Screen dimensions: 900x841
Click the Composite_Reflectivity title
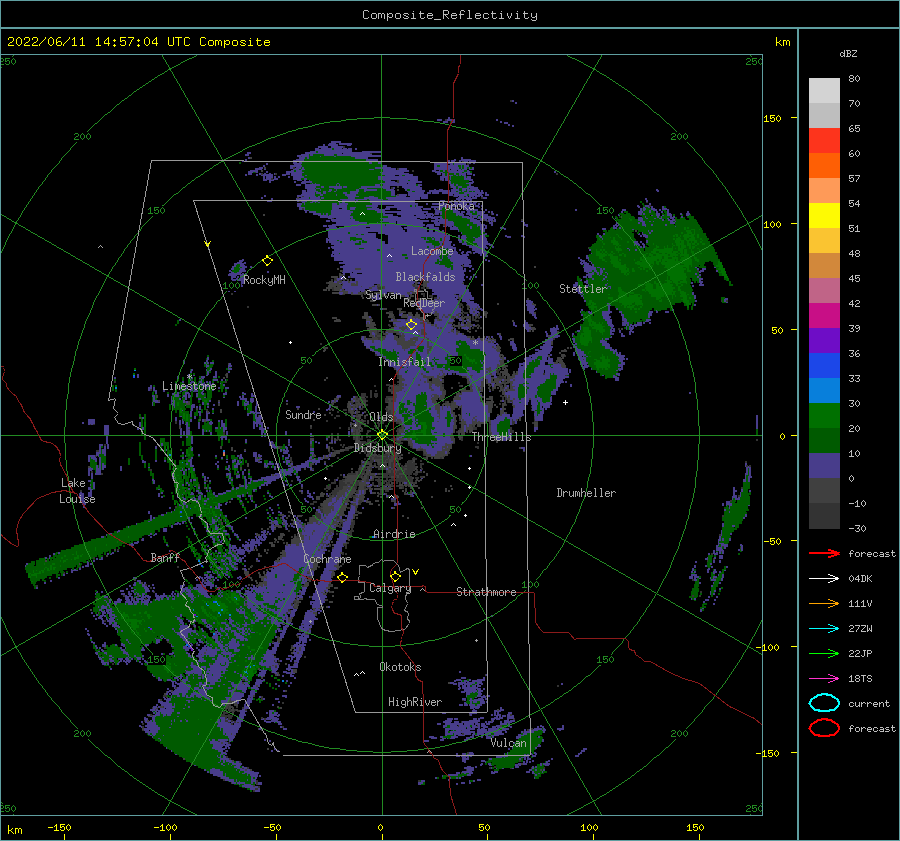450,15
